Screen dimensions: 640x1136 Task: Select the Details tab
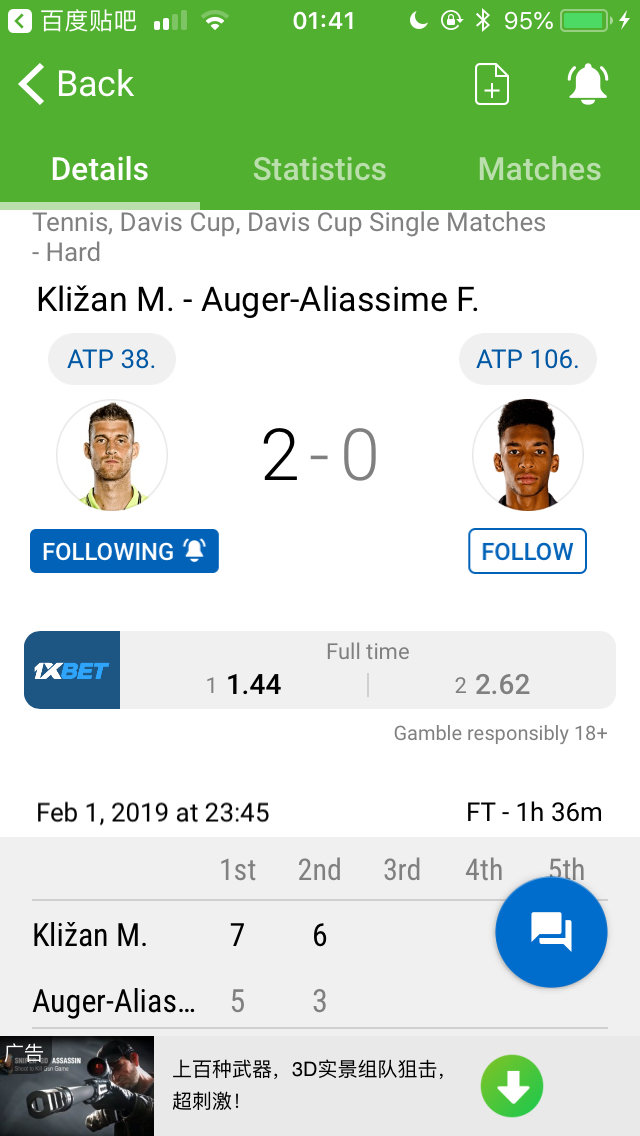[100, 169]
